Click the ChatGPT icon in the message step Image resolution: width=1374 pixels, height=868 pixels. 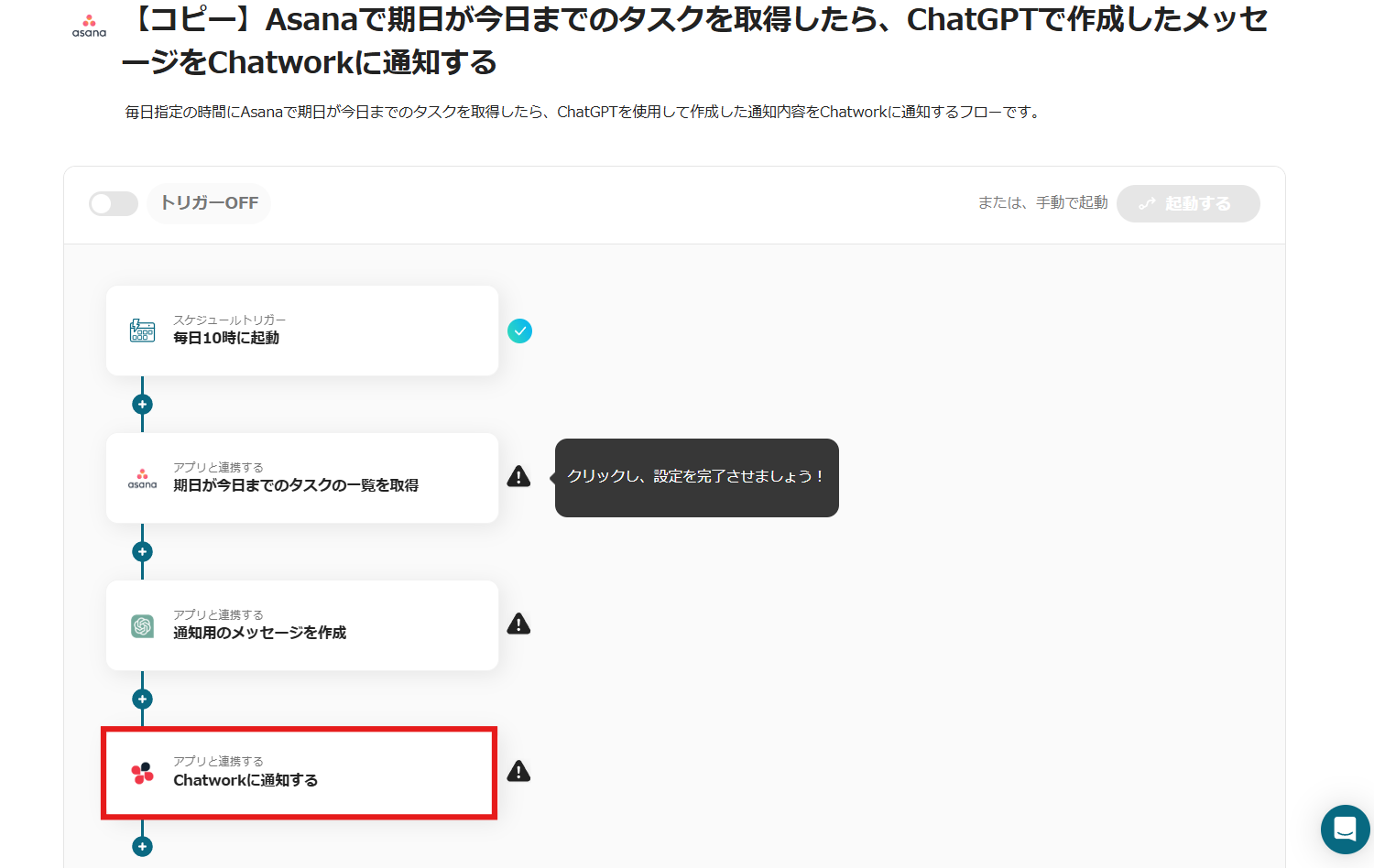click(x=142, y=625)
